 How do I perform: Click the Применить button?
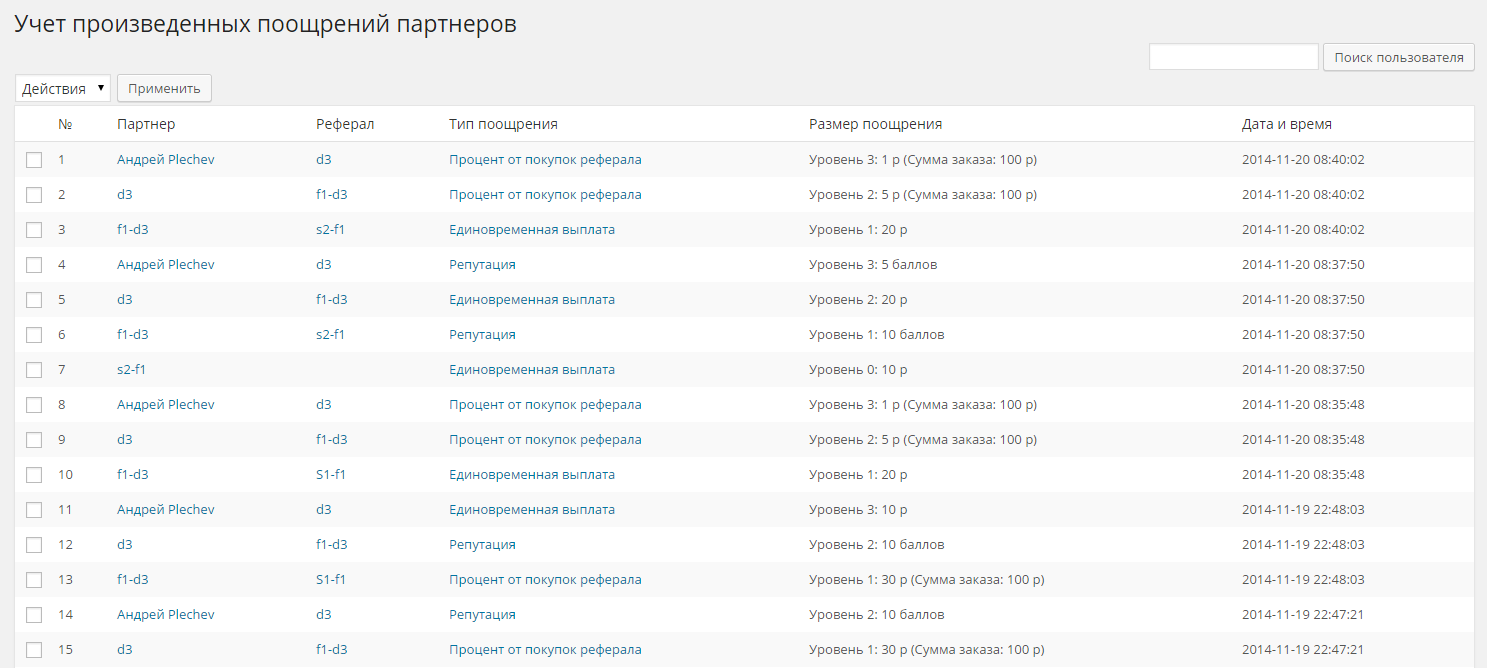[164, 88]
